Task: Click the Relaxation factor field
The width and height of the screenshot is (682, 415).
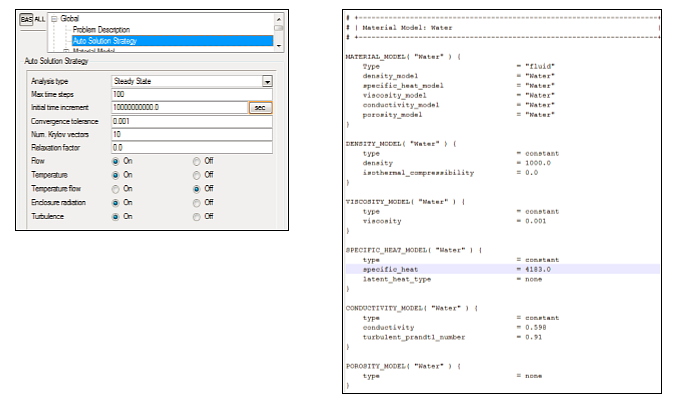Action: (192, 147)
